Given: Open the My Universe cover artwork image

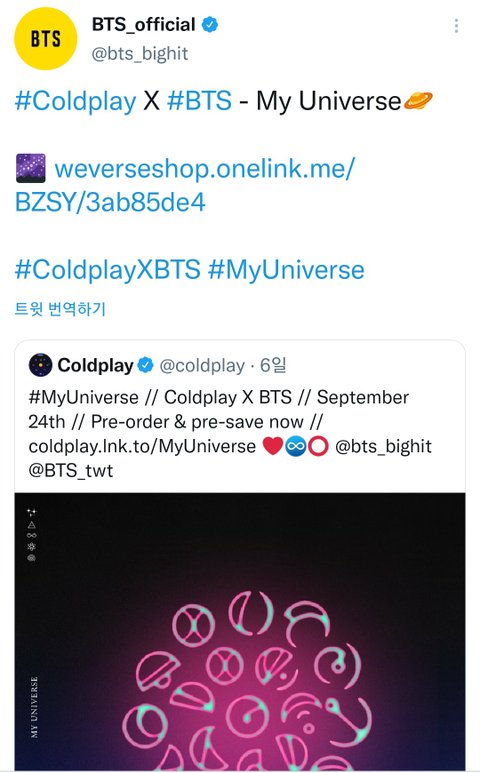Looking at the screenshot, I should click(240, 632).
